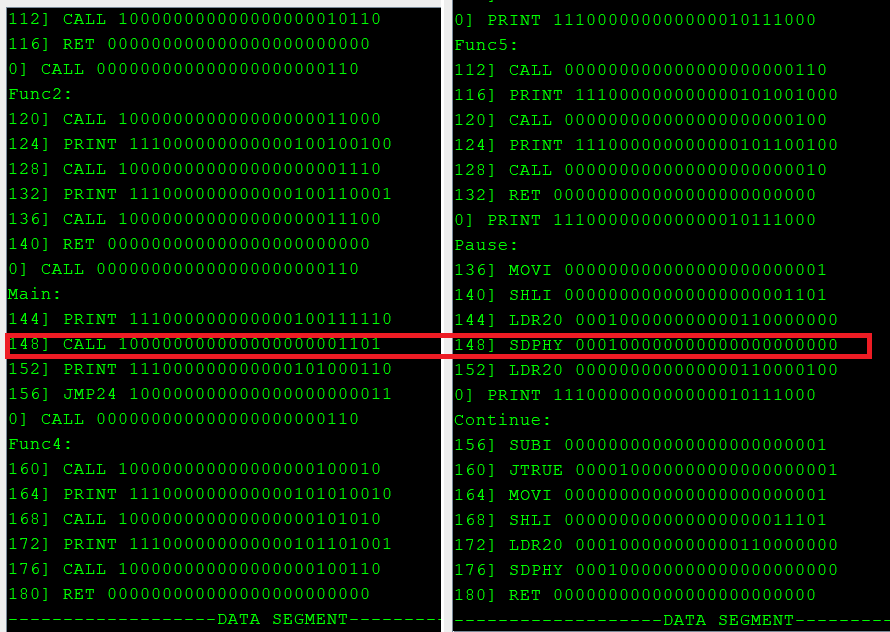
Task: Select line 136 CALL ending 011100
Action: (x=194, y=219)
